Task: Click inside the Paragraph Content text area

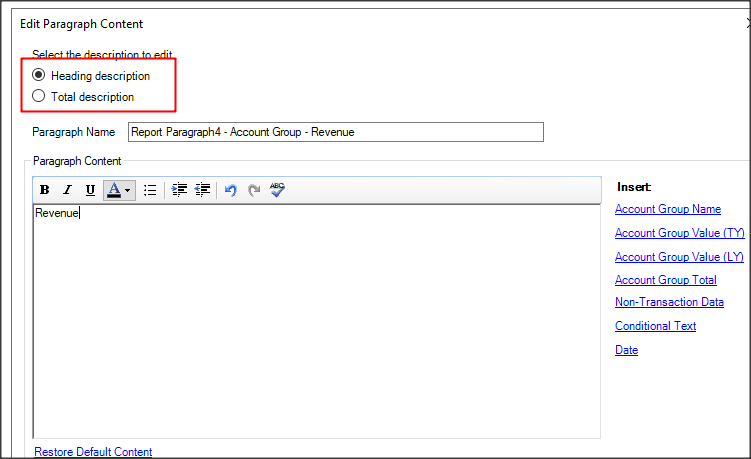Action: (316, 320)
